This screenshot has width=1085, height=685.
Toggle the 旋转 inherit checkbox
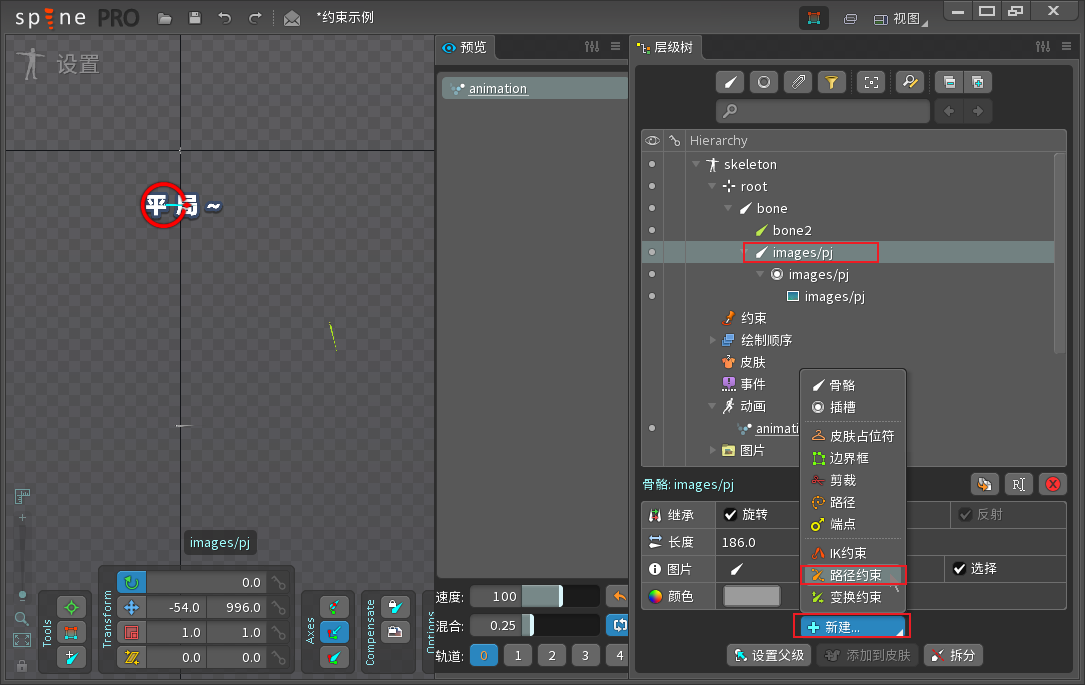click(731, 514)
